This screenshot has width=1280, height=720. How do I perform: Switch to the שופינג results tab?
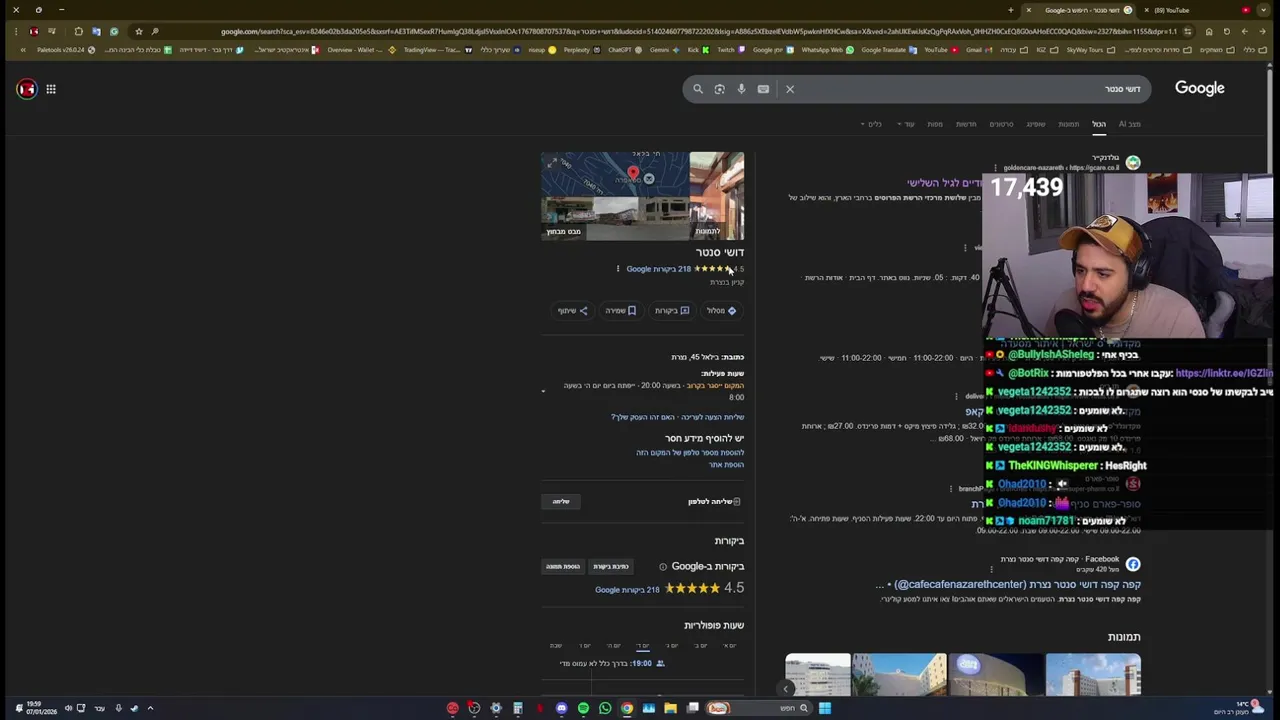[1036, 124]
